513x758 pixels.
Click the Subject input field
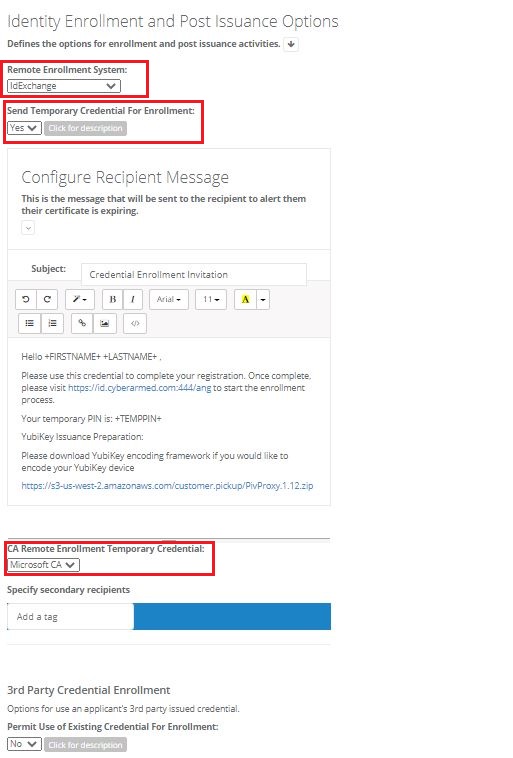coord(193,275)
